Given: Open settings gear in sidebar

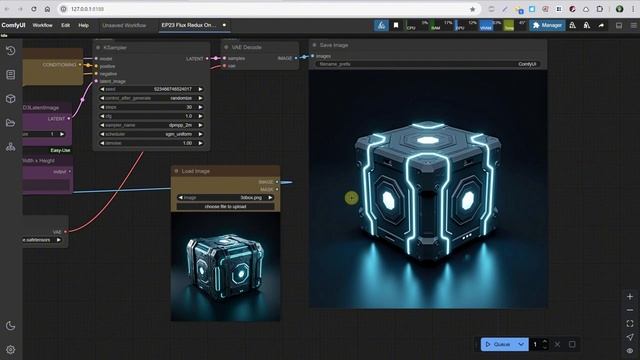Looking at the screenshot, I should [x=11, y=350].
